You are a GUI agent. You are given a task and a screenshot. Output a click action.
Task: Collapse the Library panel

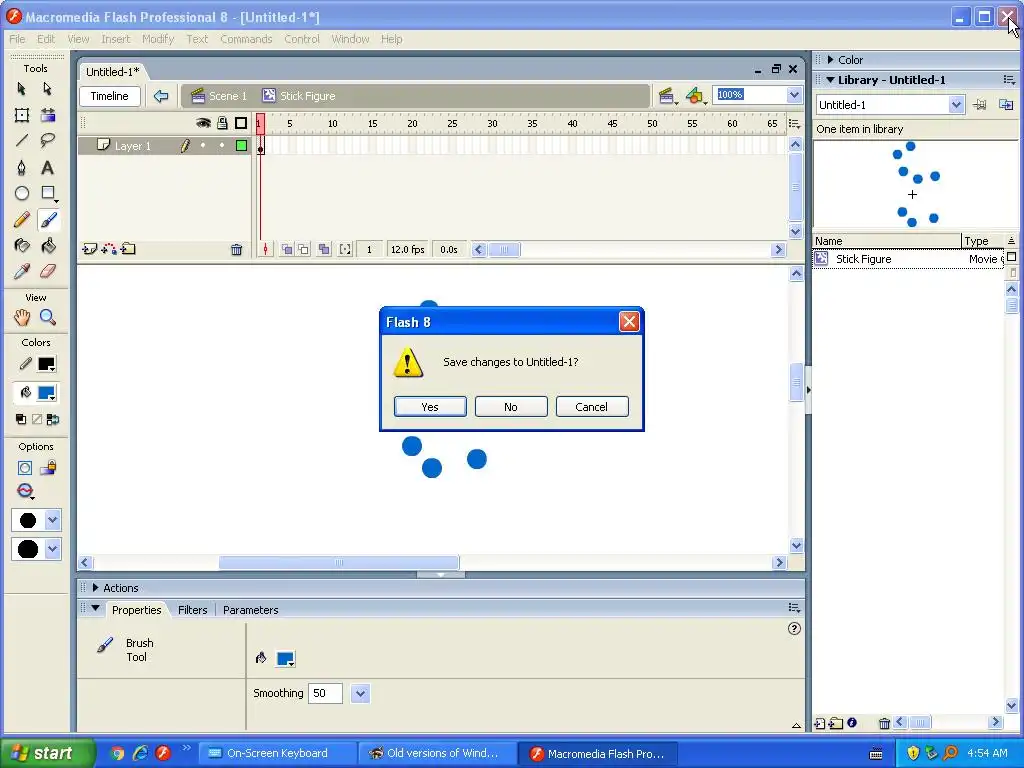(831, 80)
